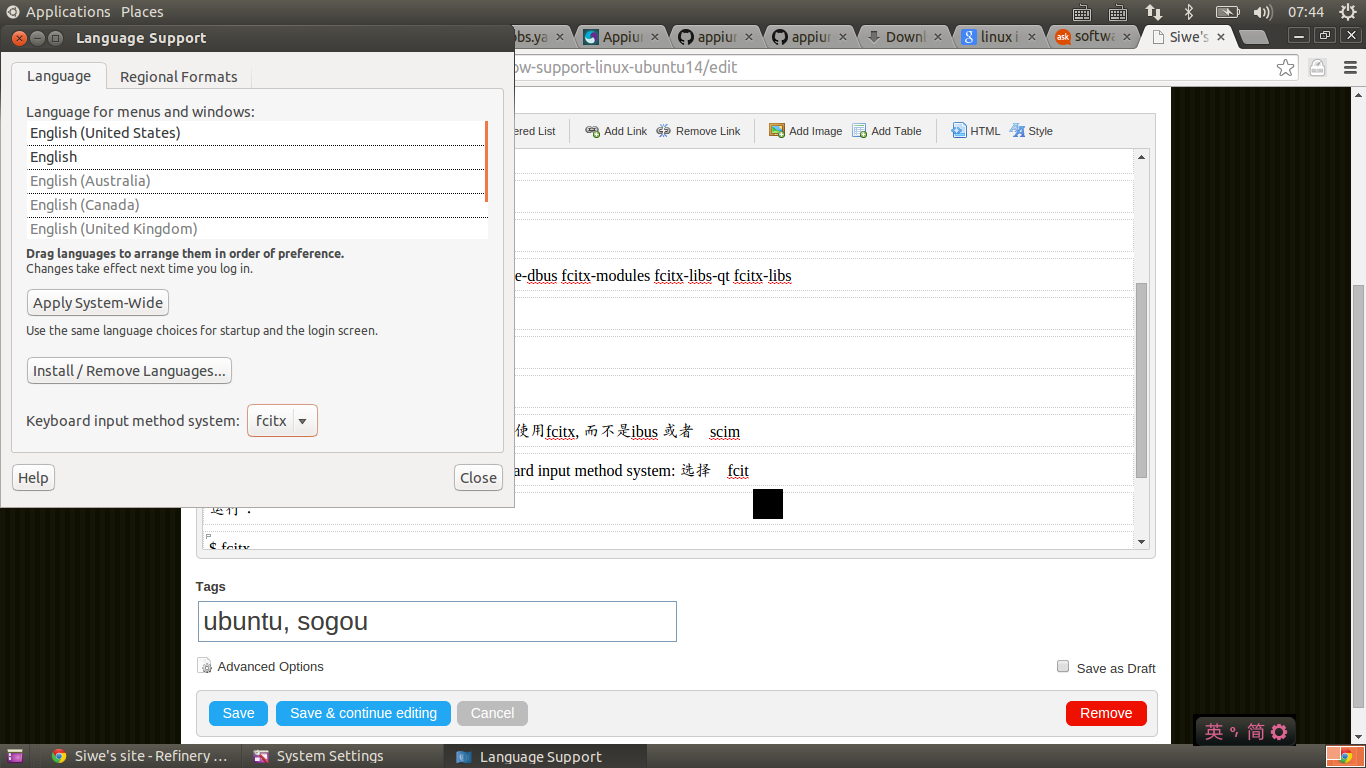Open the Places menu

click(141, 11)
